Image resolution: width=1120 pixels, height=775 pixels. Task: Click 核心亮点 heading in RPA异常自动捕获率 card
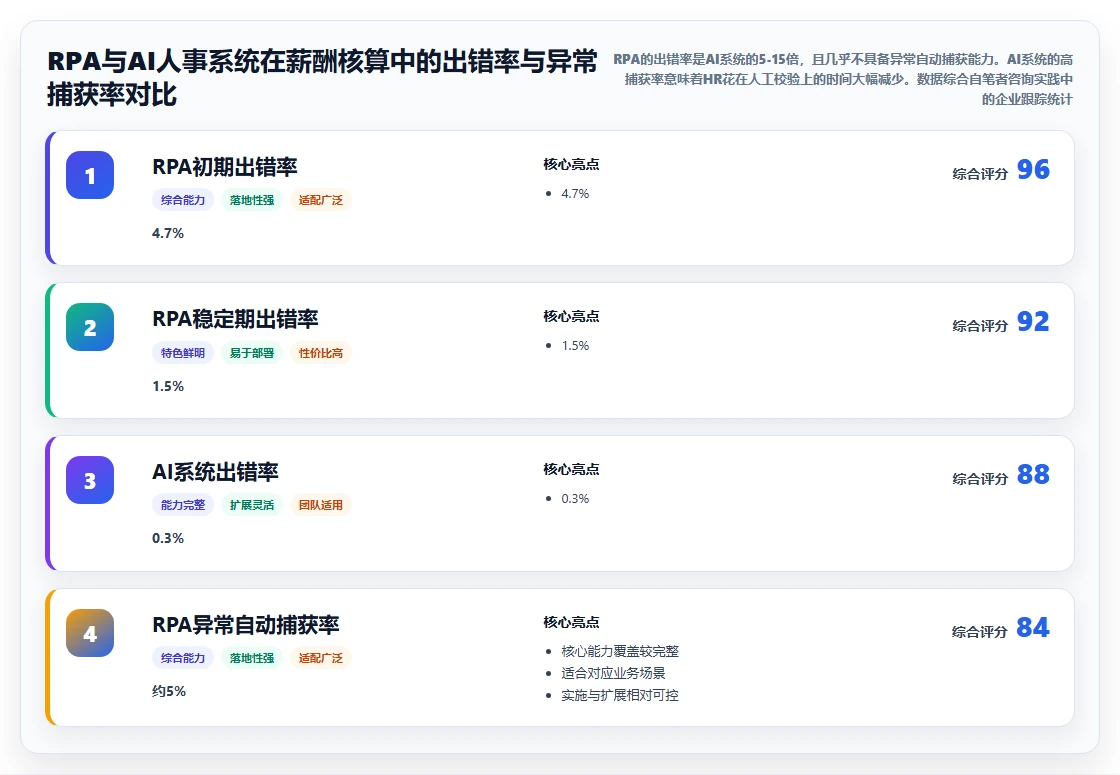point(571,622)
